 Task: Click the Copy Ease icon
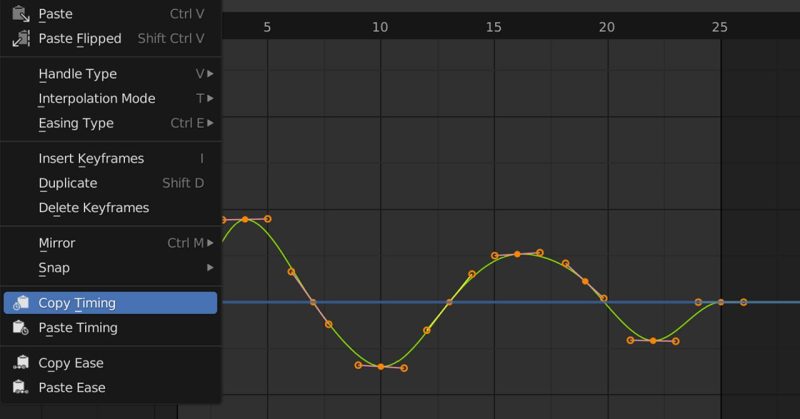pyautogui.click(x=20, y=363)
